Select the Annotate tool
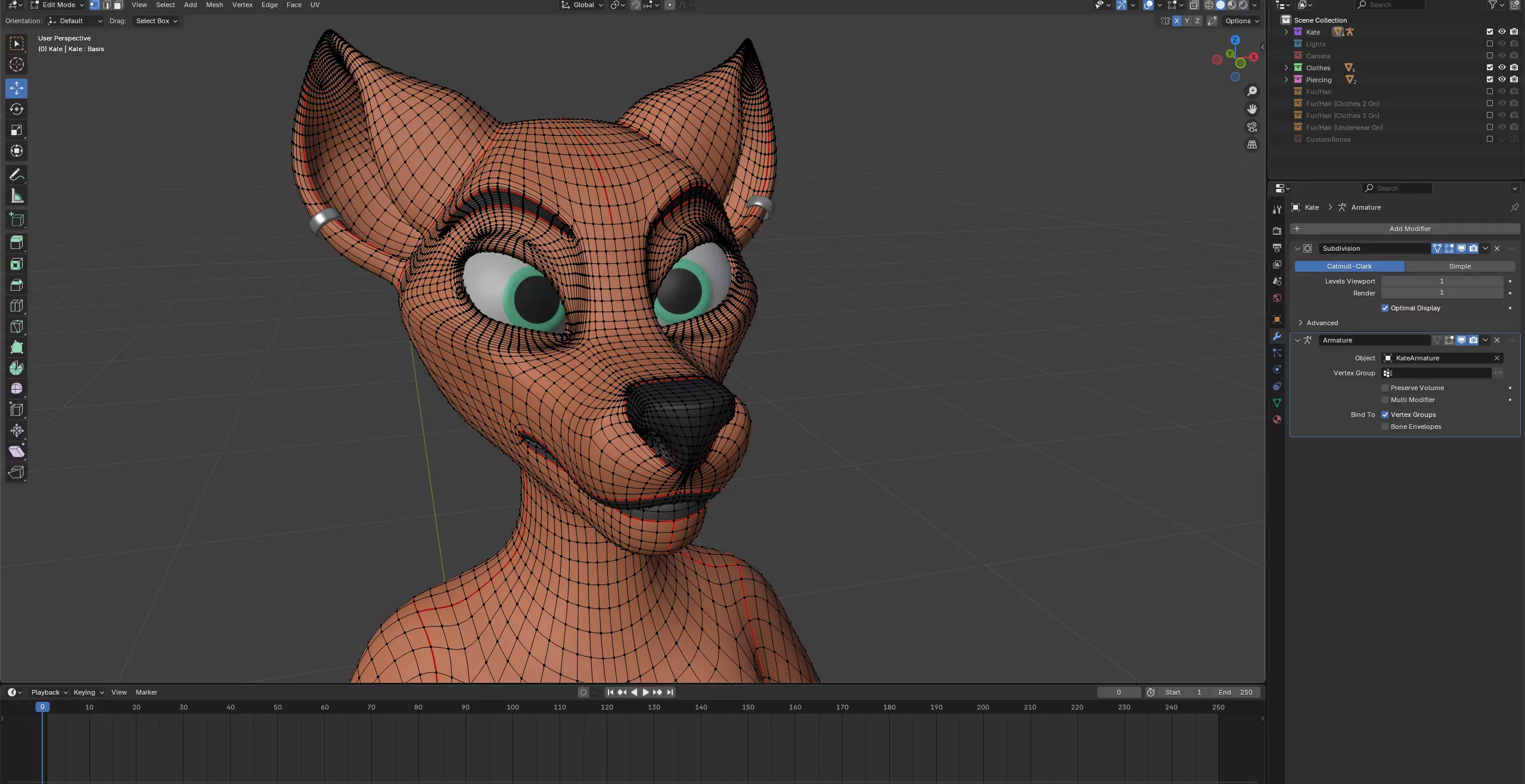1525x784 pixels. click(17, 175)
